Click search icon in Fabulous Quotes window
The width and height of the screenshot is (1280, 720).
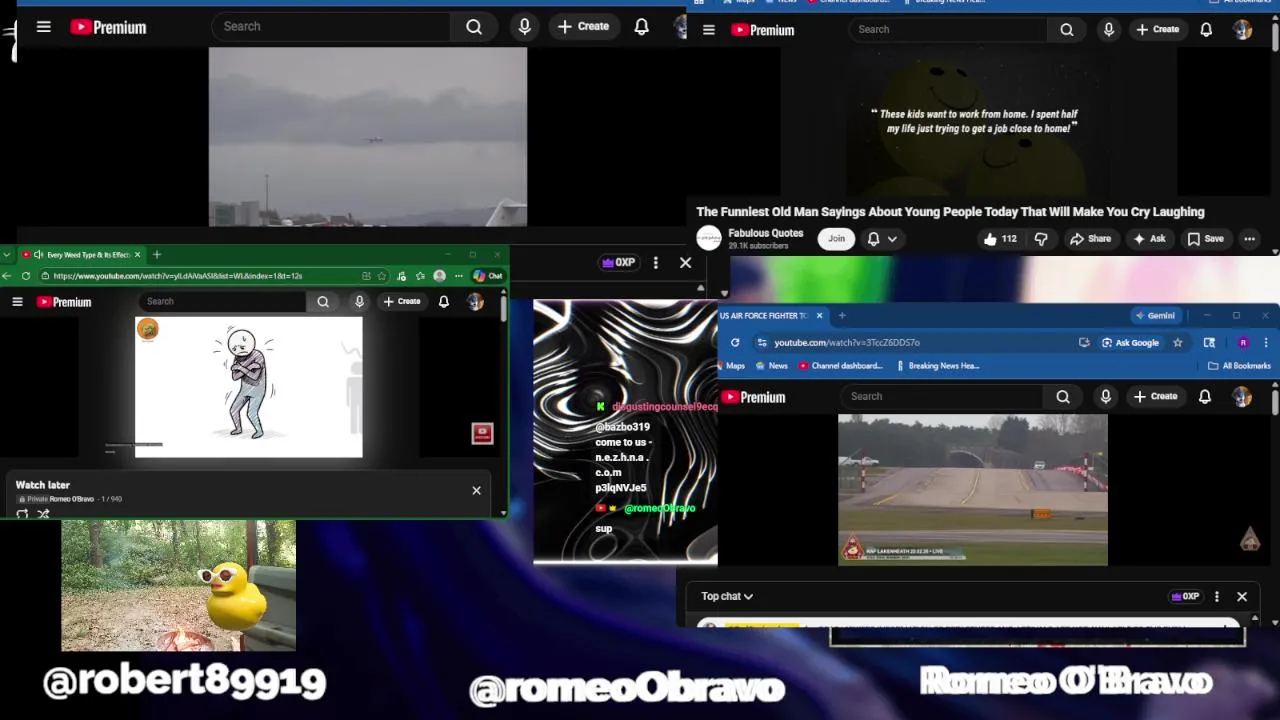(1067, 30)
